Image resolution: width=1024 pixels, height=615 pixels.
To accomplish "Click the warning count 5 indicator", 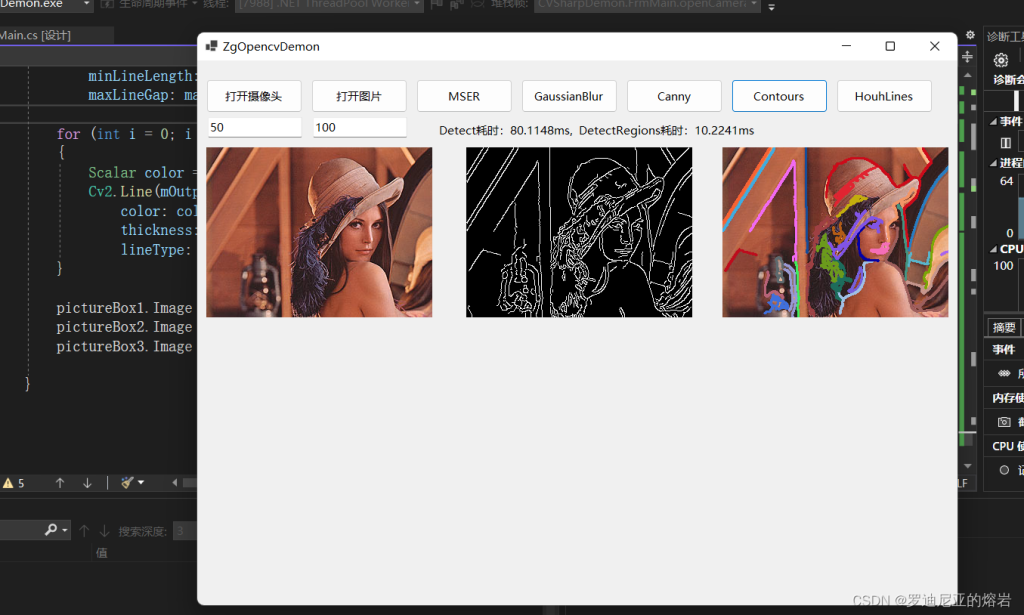I will tap(14, 483).
